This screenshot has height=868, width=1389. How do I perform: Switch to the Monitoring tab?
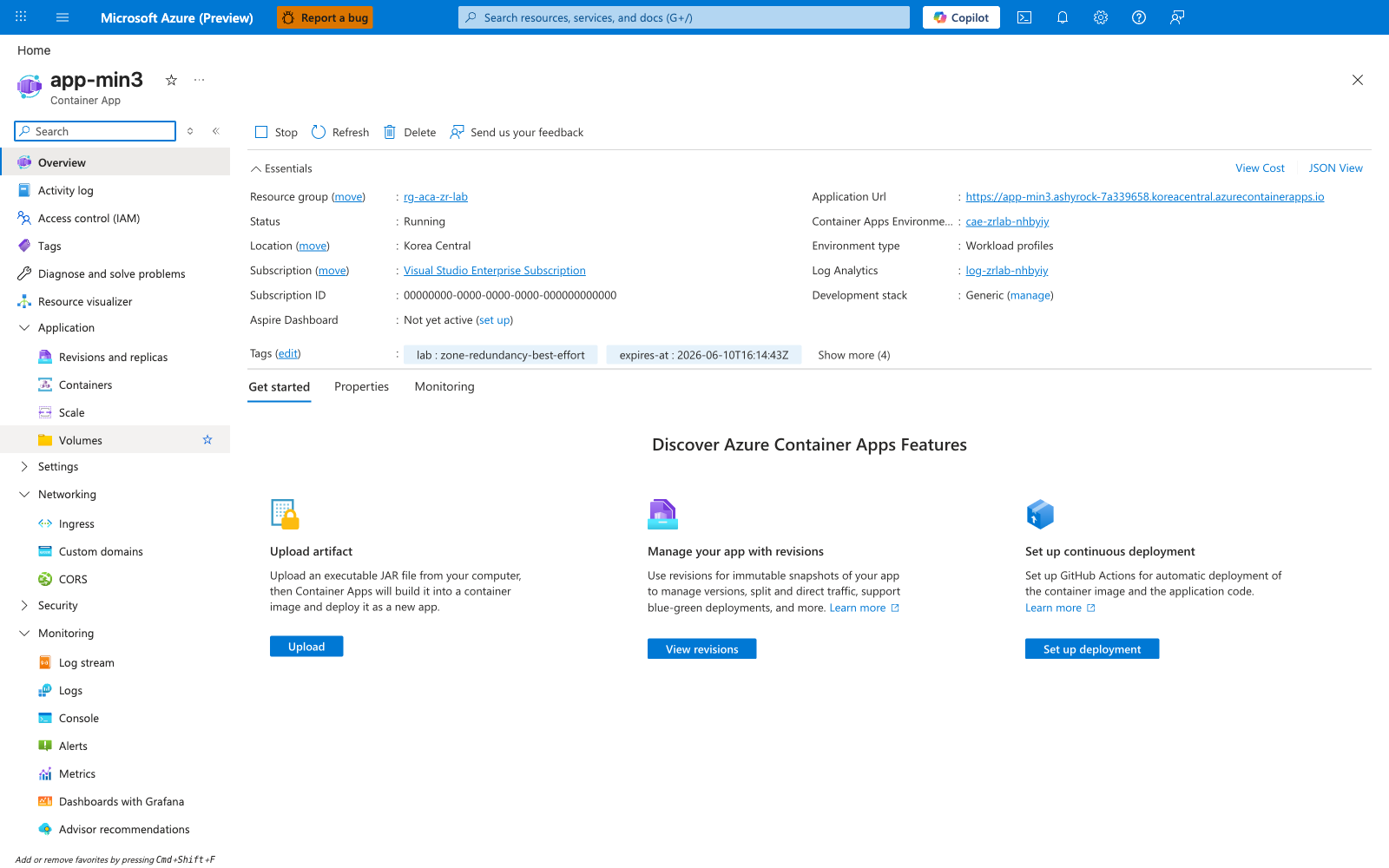[444, 386]
